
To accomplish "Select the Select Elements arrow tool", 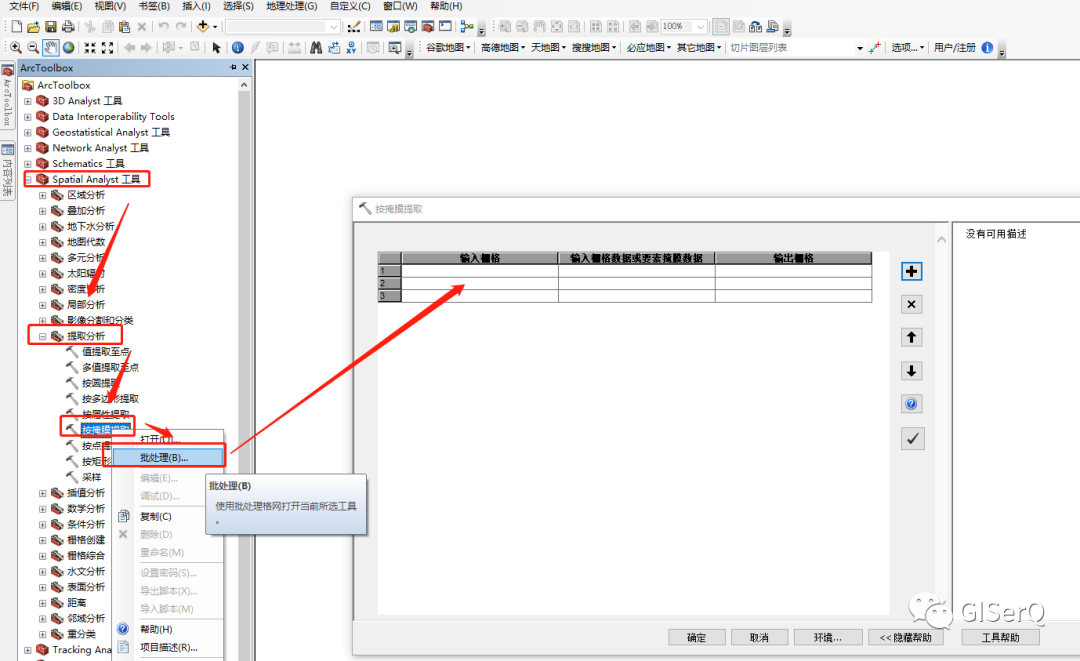I will point(216,48).
